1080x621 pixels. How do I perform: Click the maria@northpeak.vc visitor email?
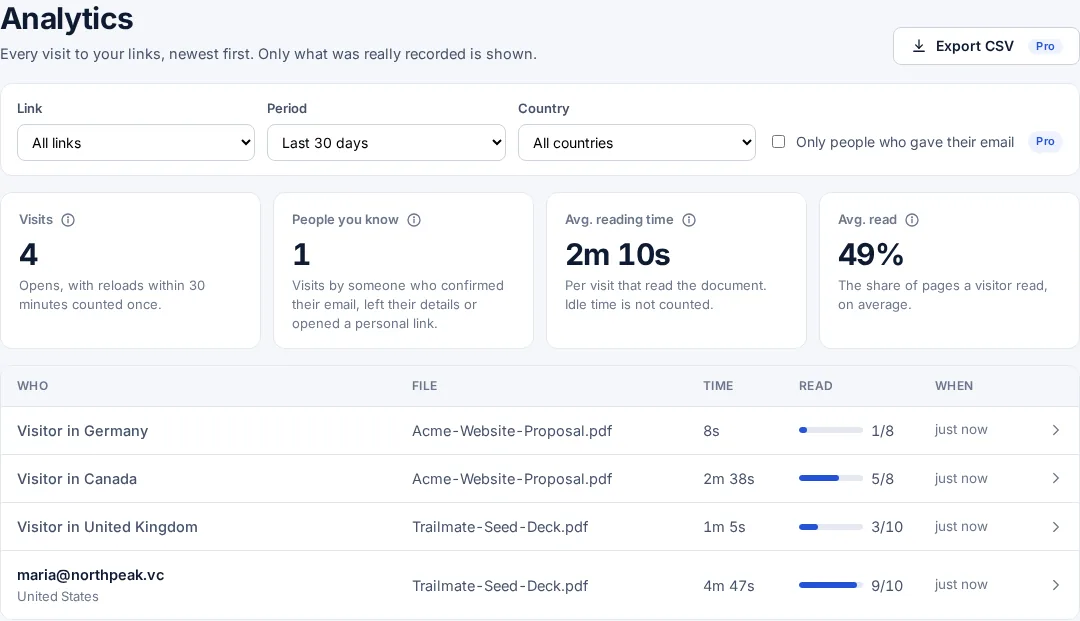(91, 576)
